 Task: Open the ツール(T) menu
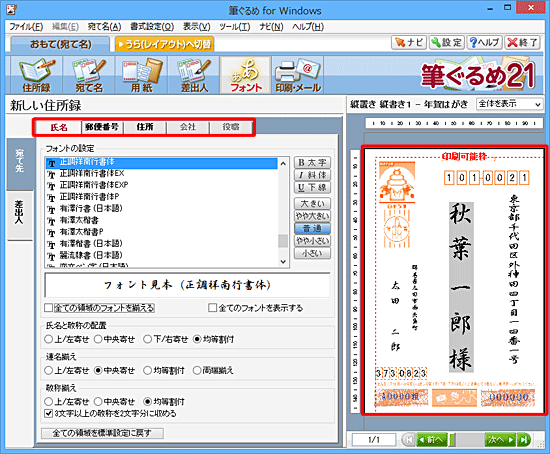pyautogui.click(x=235, y=27)
